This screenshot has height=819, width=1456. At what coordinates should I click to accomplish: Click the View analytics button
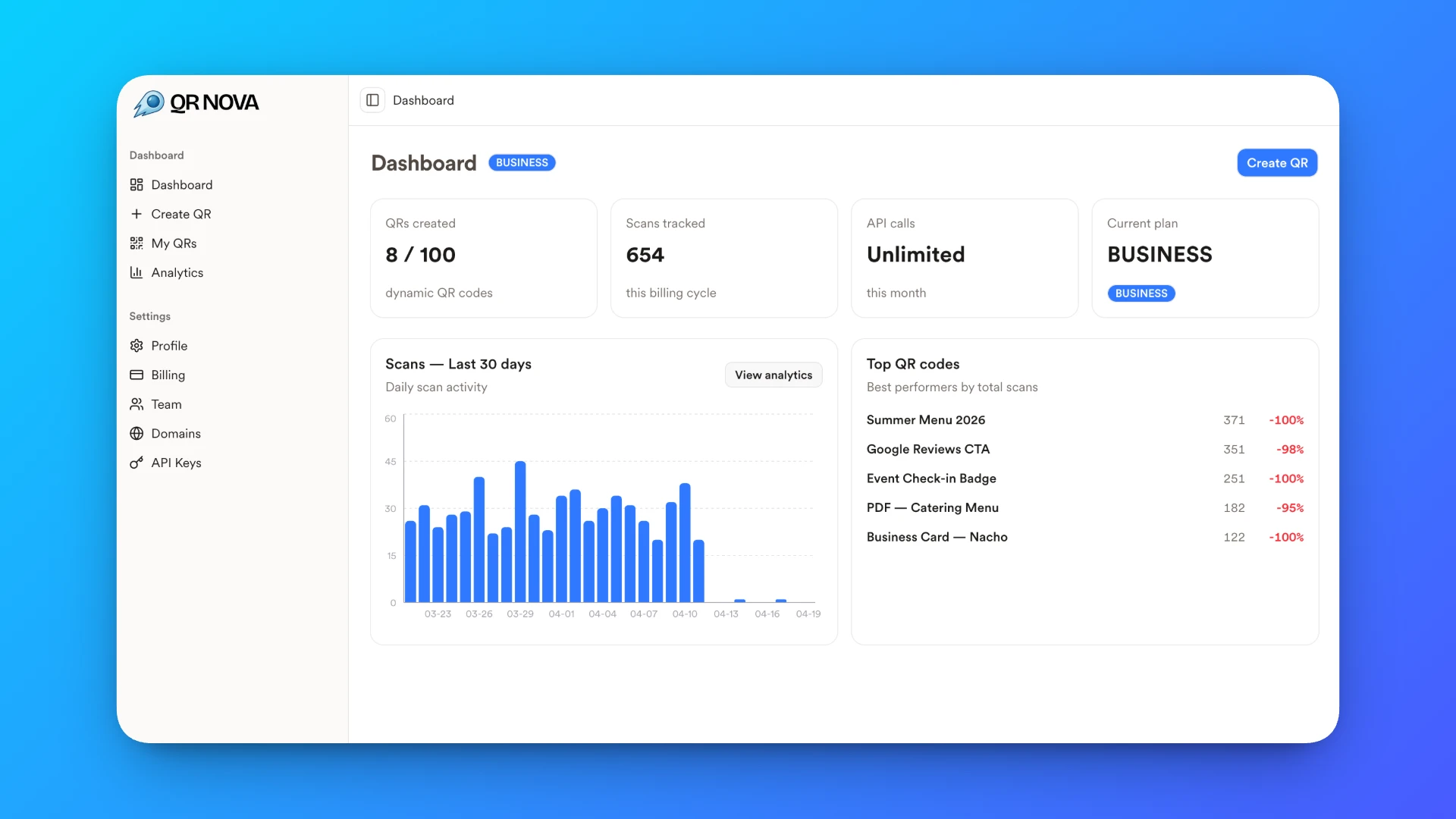coord(773,375)
